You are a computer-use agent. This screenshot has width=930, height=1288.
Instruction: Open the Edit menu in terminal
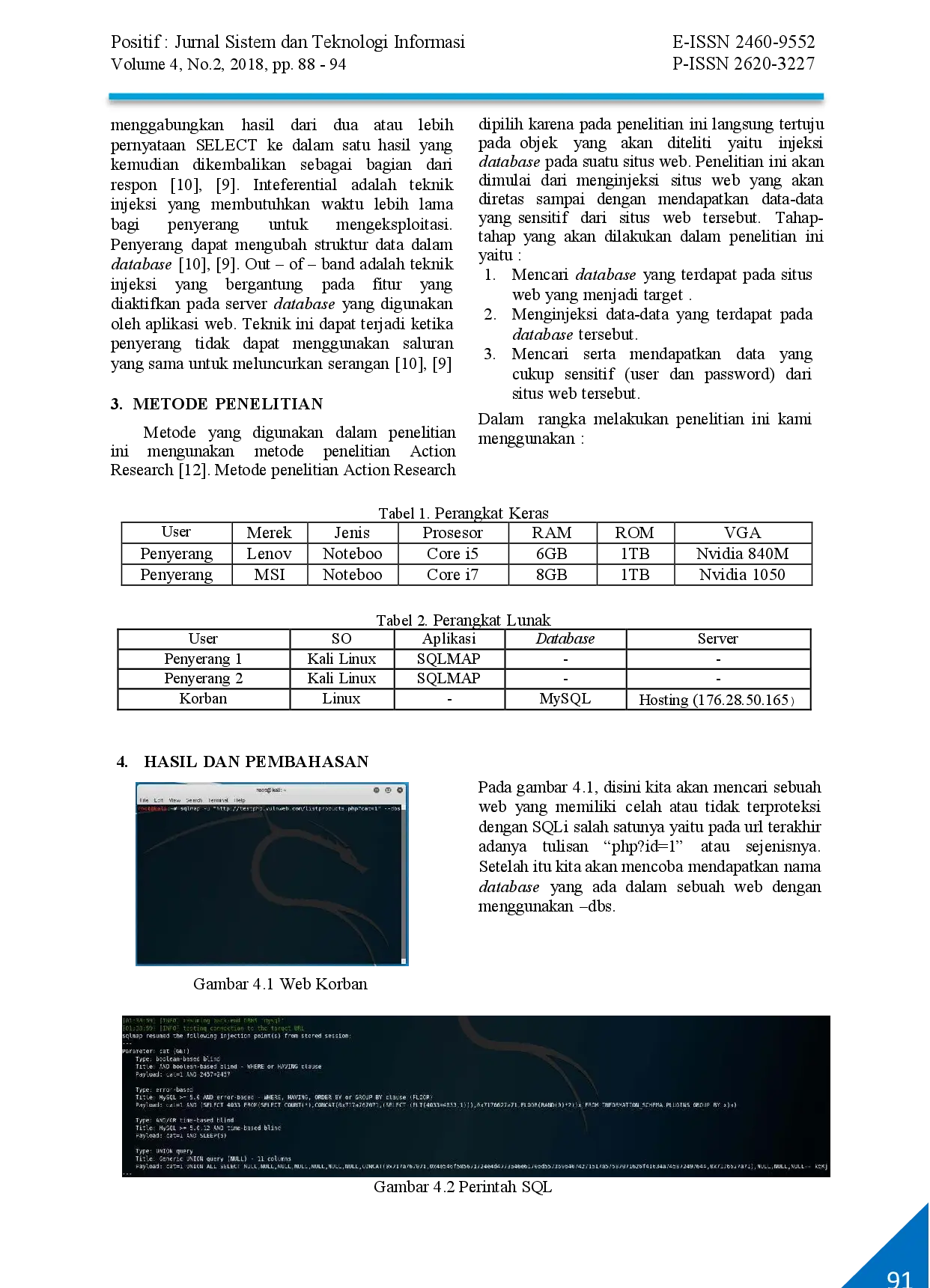pyautogui.click(x=159, y=800)
